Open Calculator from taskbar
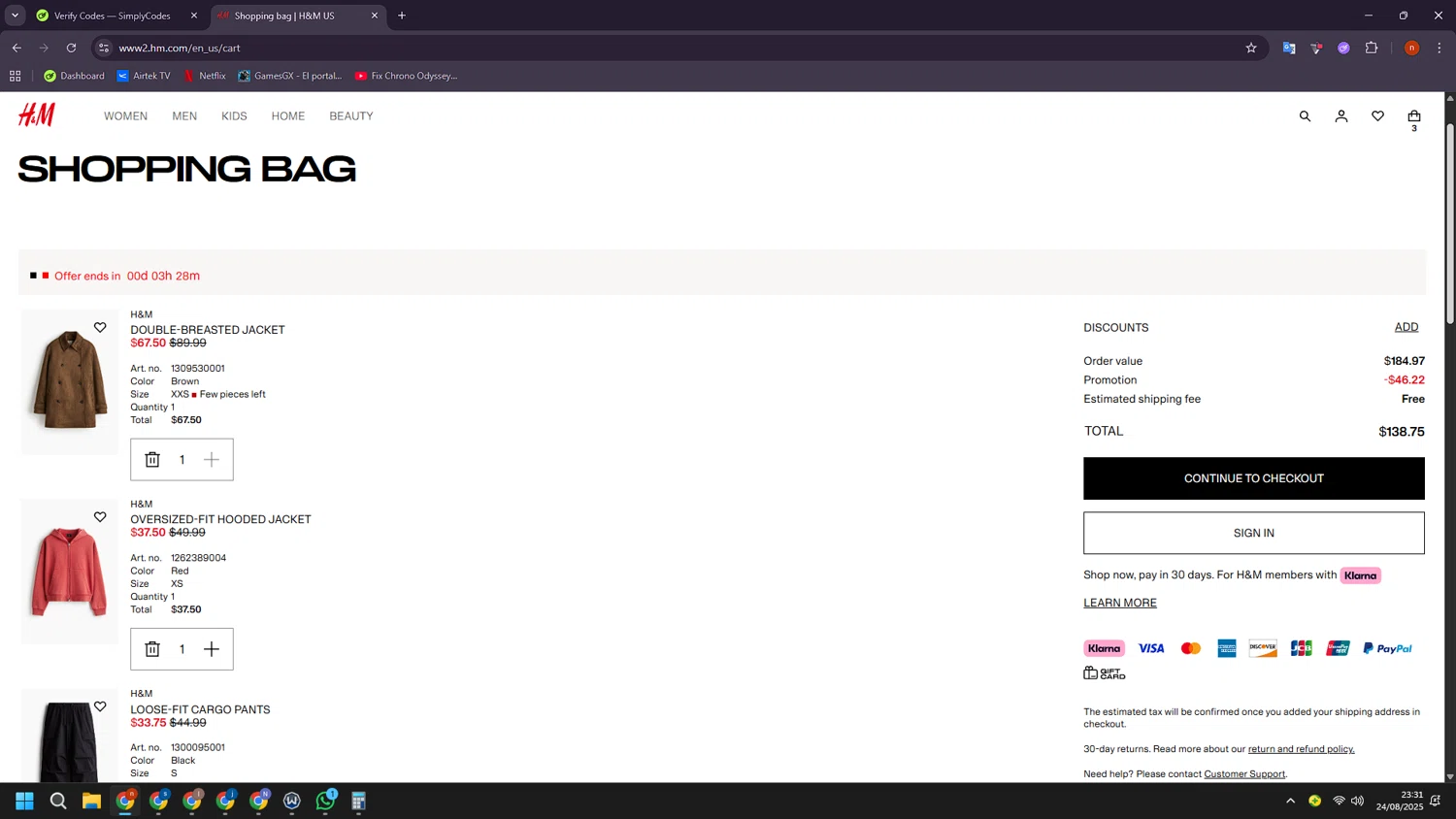1456x819 pixels. [x=359, y=801]
